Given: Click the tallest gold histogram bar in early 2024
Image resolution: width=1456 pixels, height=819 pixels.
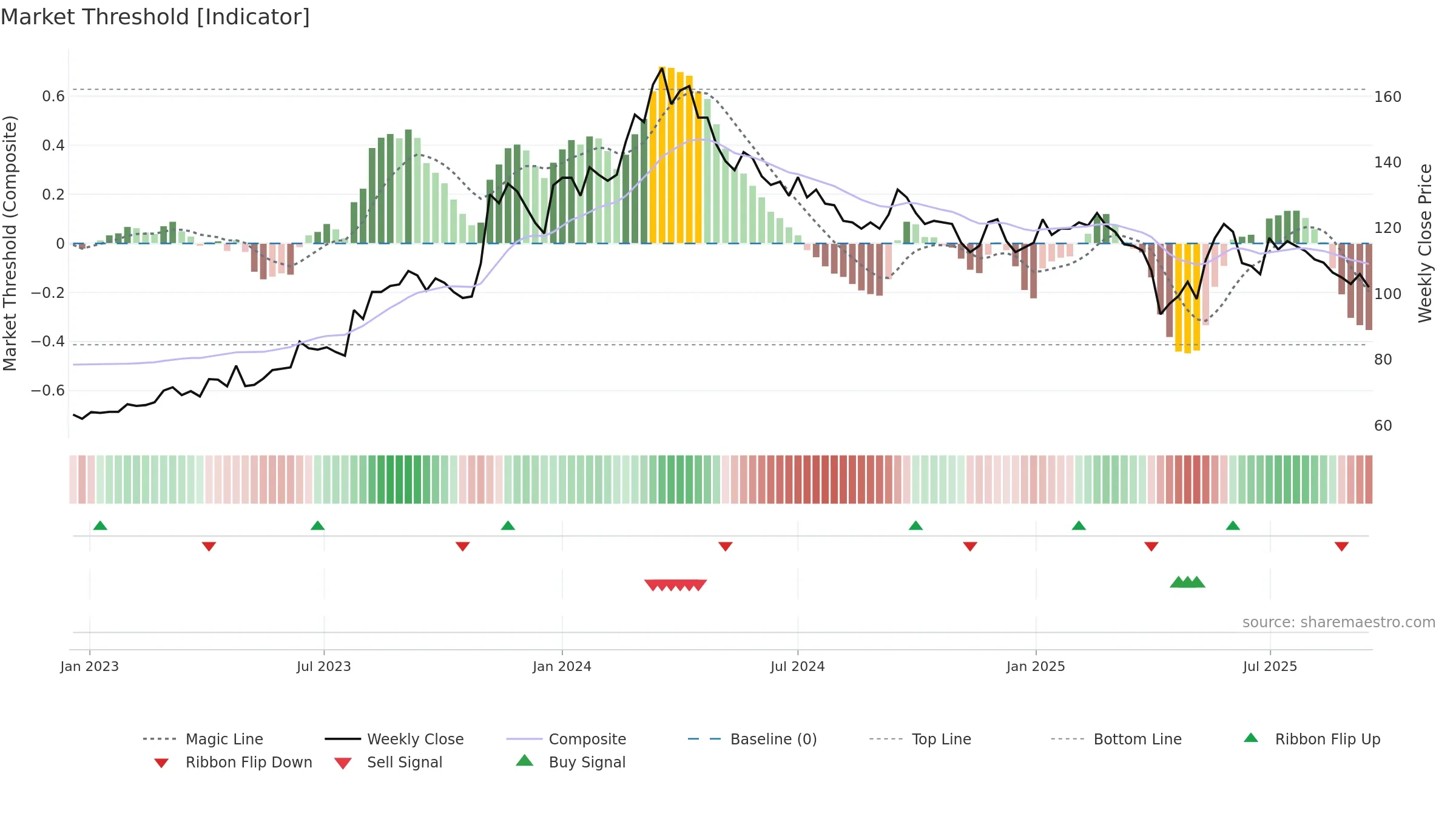Looking at the screenshot, I should coord(662,155).
